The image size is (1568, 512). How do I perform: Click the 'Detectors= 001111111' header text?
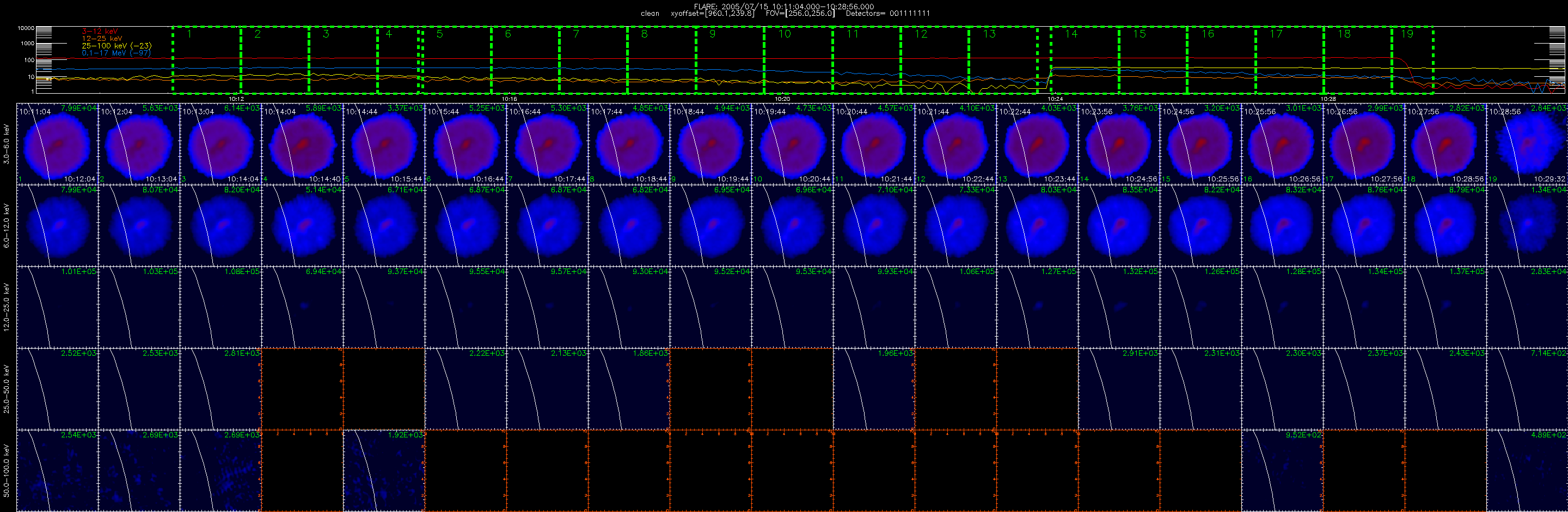pos(888,14)
